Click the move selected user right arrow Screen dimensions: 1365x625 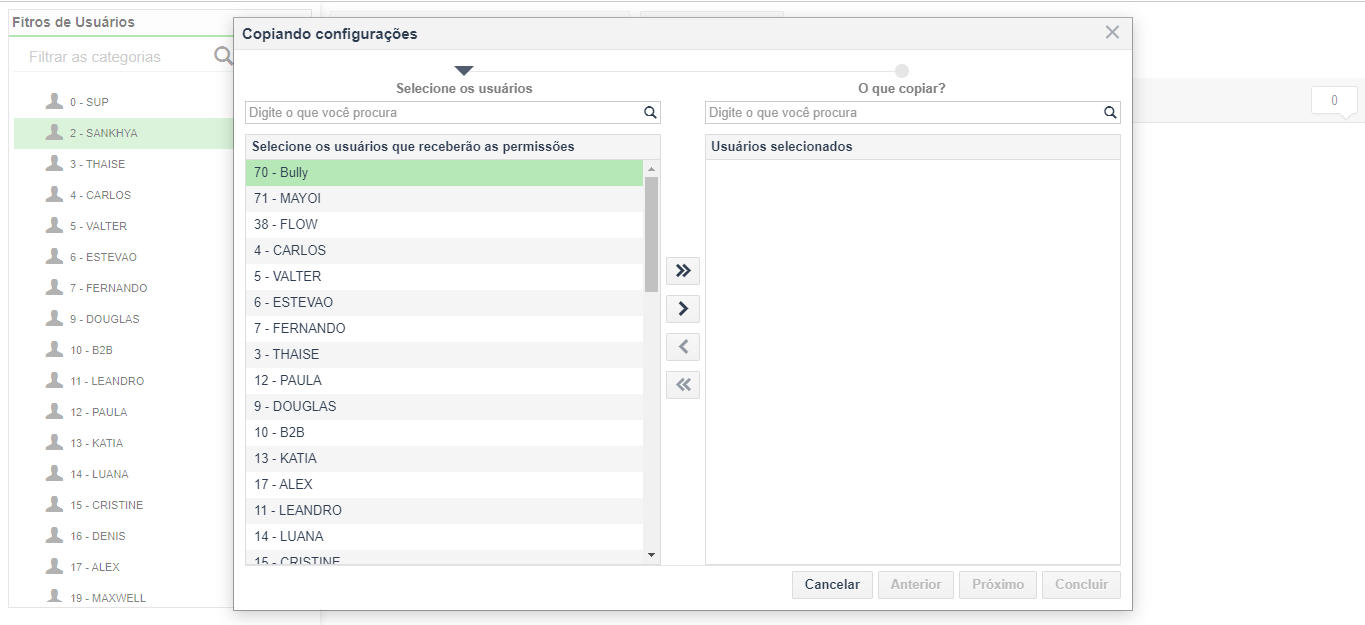coord(683,309)
